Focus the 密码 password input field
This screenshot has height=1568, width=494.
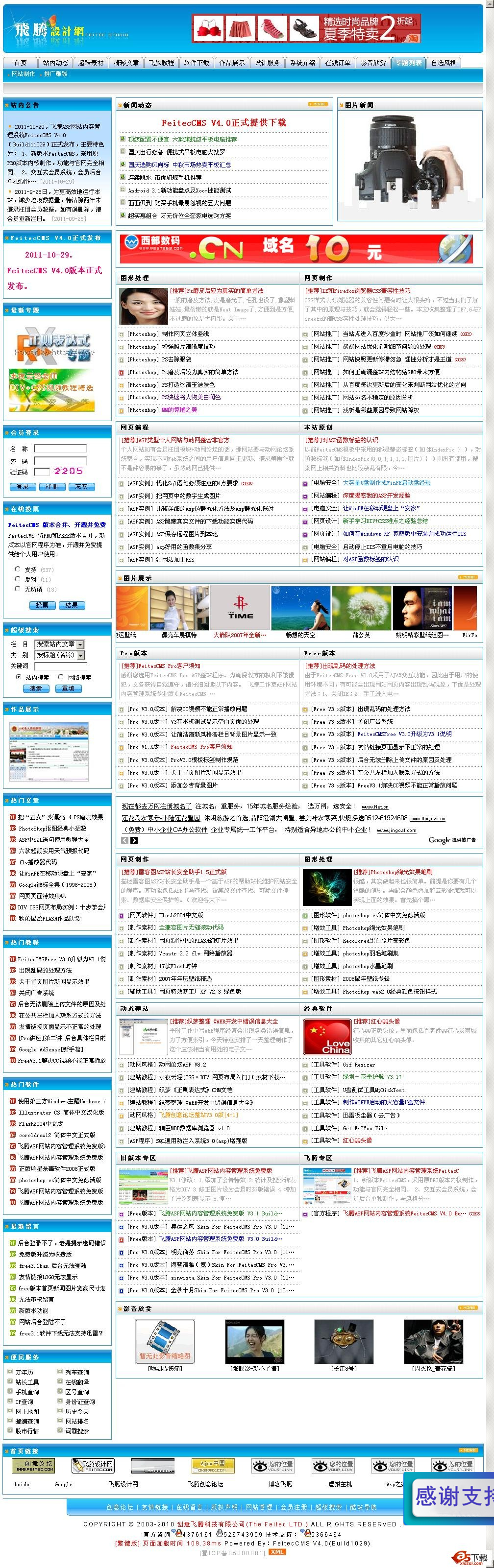coord(60,461)
